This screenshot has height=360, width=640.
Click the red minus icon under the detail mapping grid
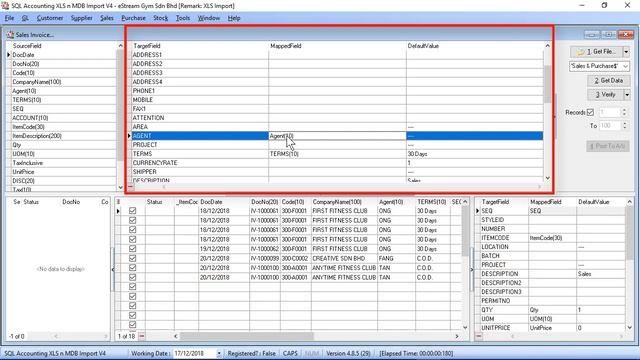coord(479,336)
